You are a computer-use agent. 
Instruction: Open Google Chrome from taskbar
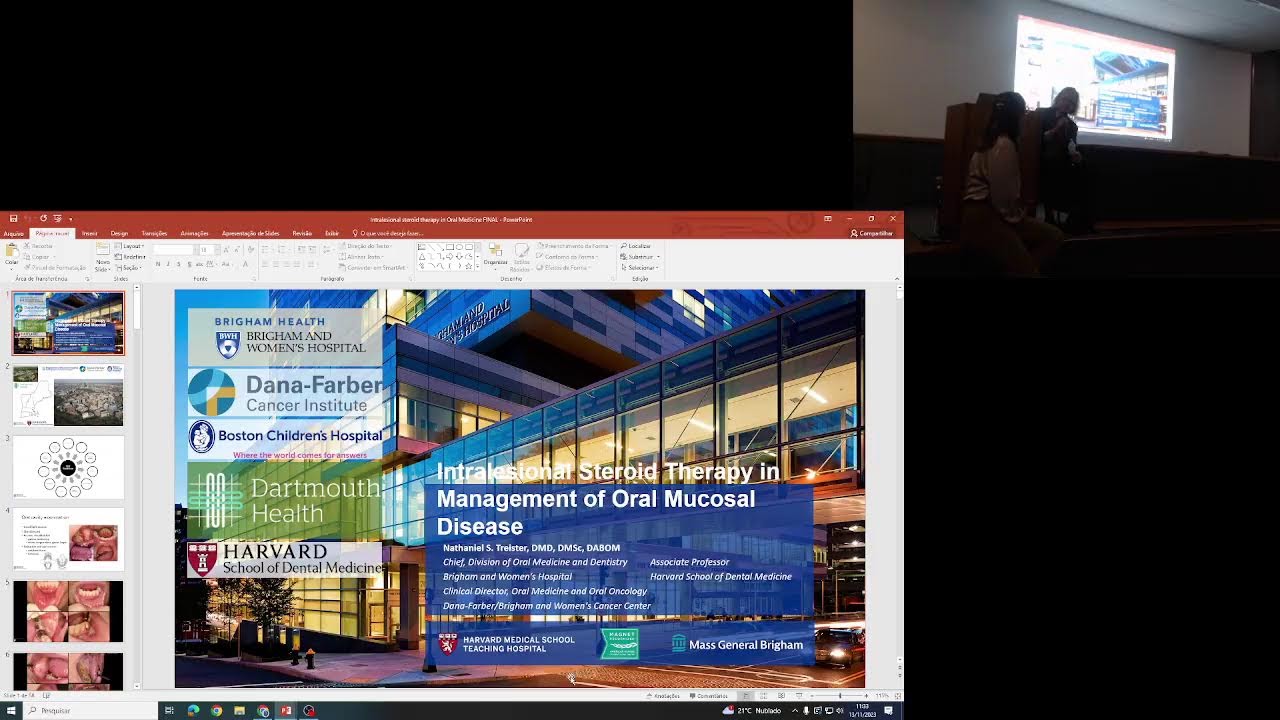216,711
